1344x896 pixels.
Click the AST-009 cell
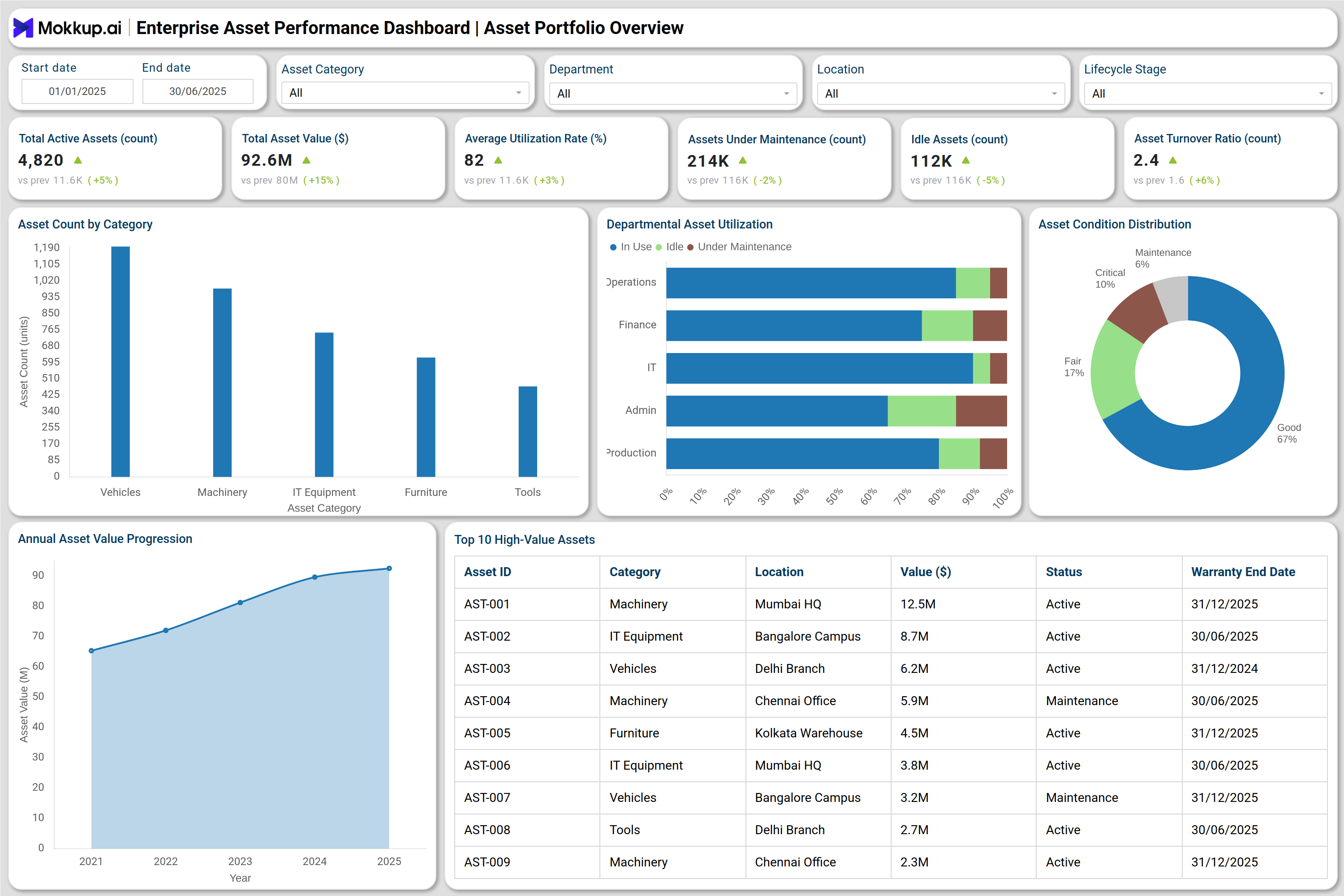click(527, 862)
